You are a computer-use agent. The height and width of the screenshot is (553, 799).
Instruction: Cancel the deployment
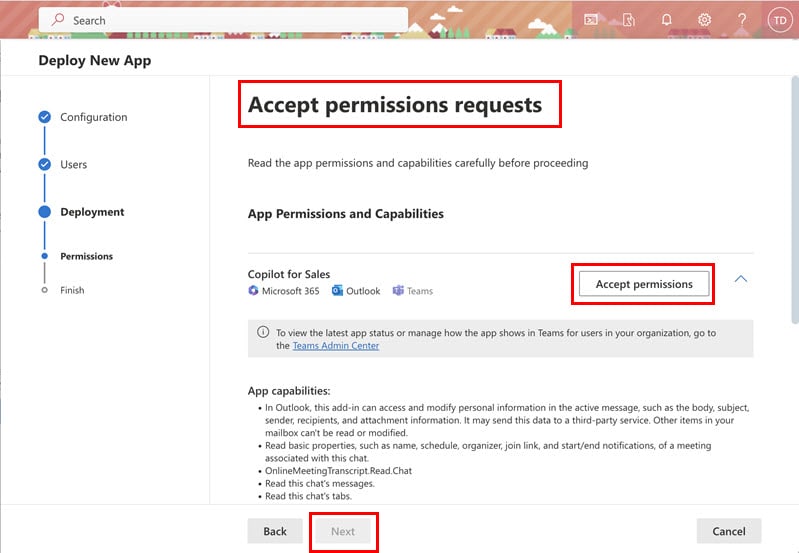pyautogui.click(x=729, y=531)
